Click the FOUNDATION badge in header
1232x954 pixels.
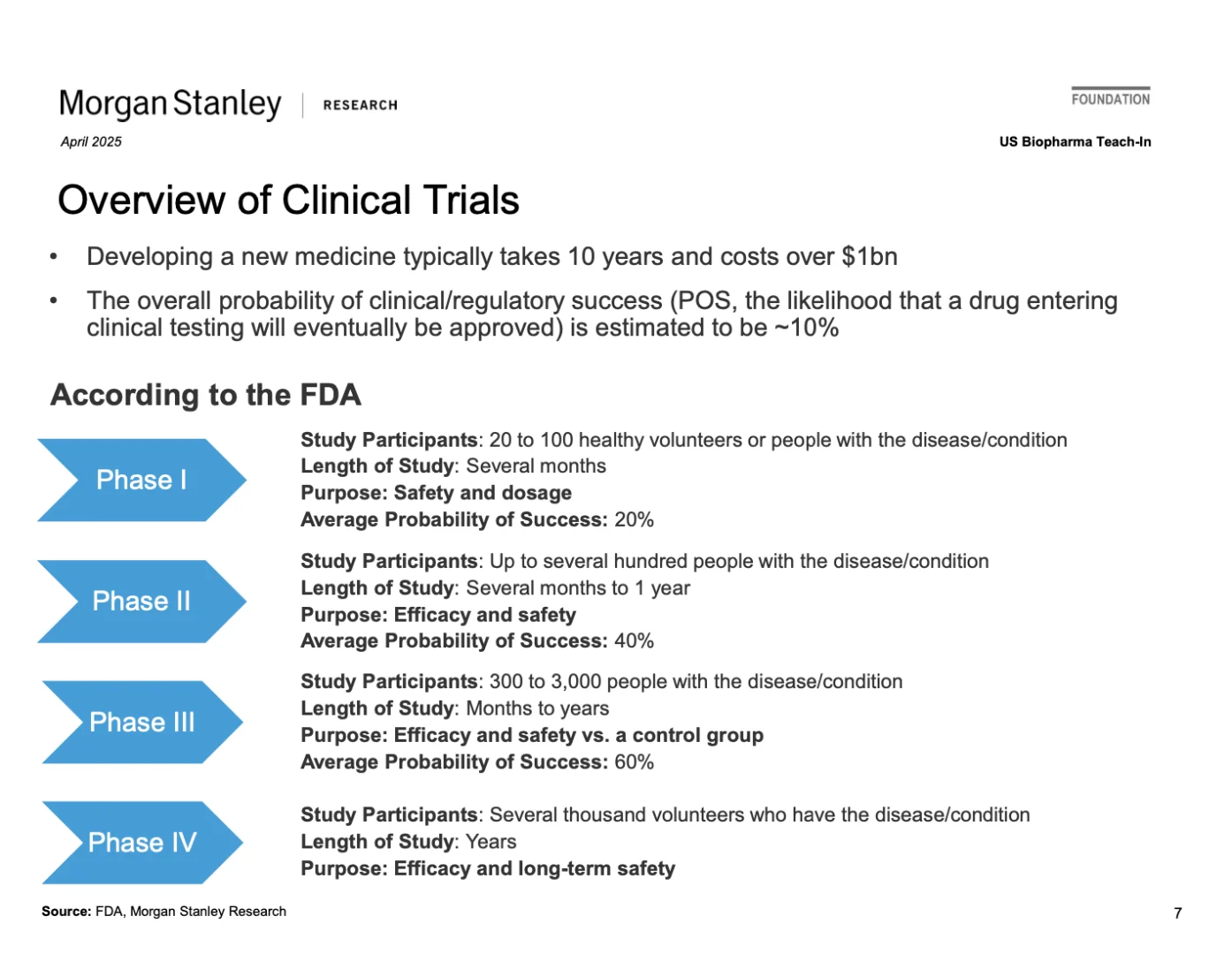click(1110, 98)
